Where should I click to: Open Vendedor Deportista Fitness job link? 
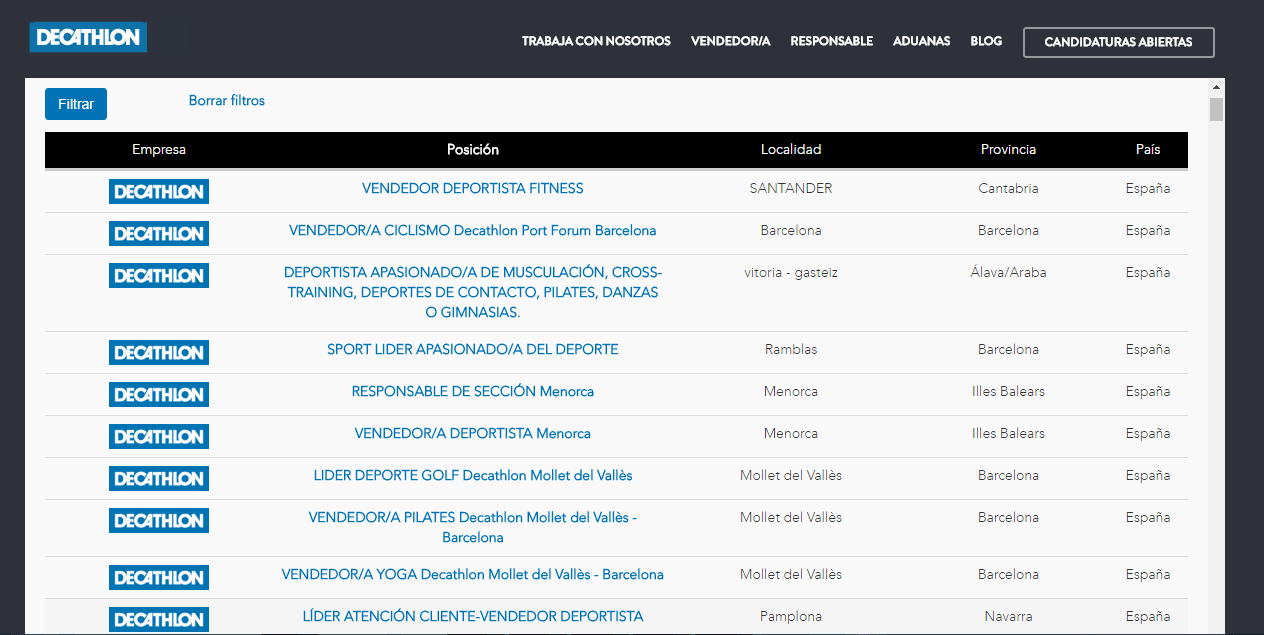[x=473, y=189]
